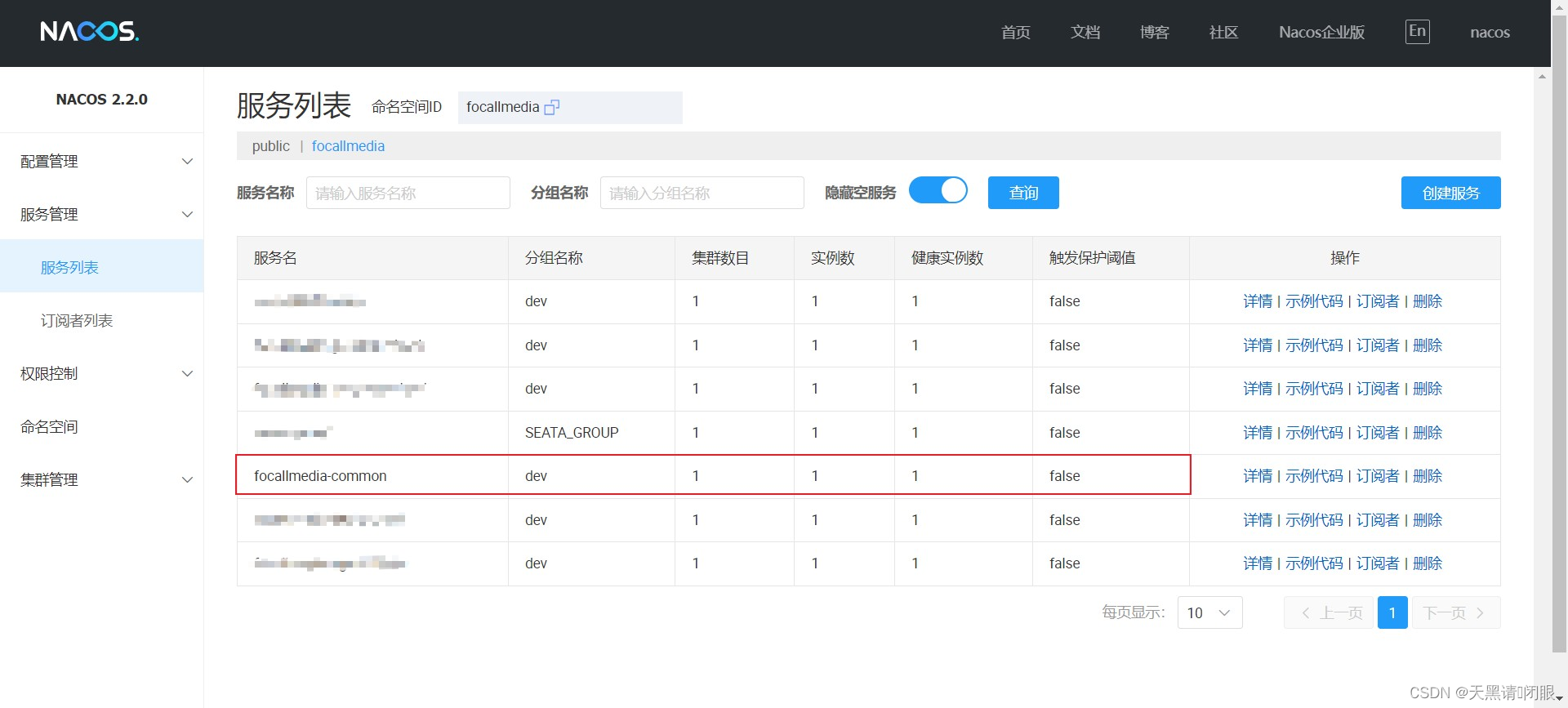Open the nacos user menu
Viewport: 1568px width, 708px height.
tap(1490, 33)
